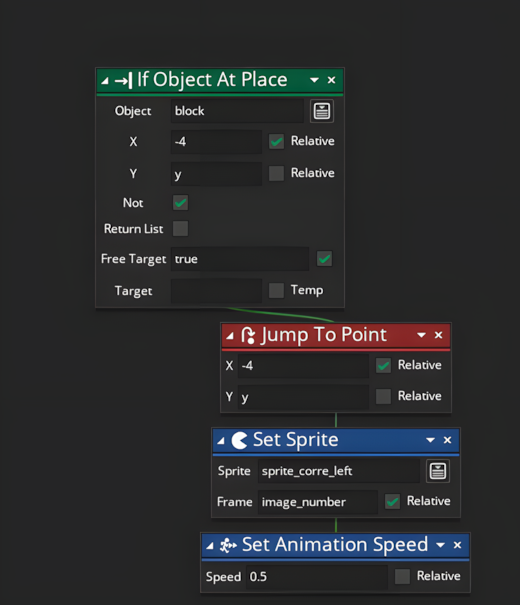
Task: Collapse the Set Sprite node
Action: [x=221, y=441]
